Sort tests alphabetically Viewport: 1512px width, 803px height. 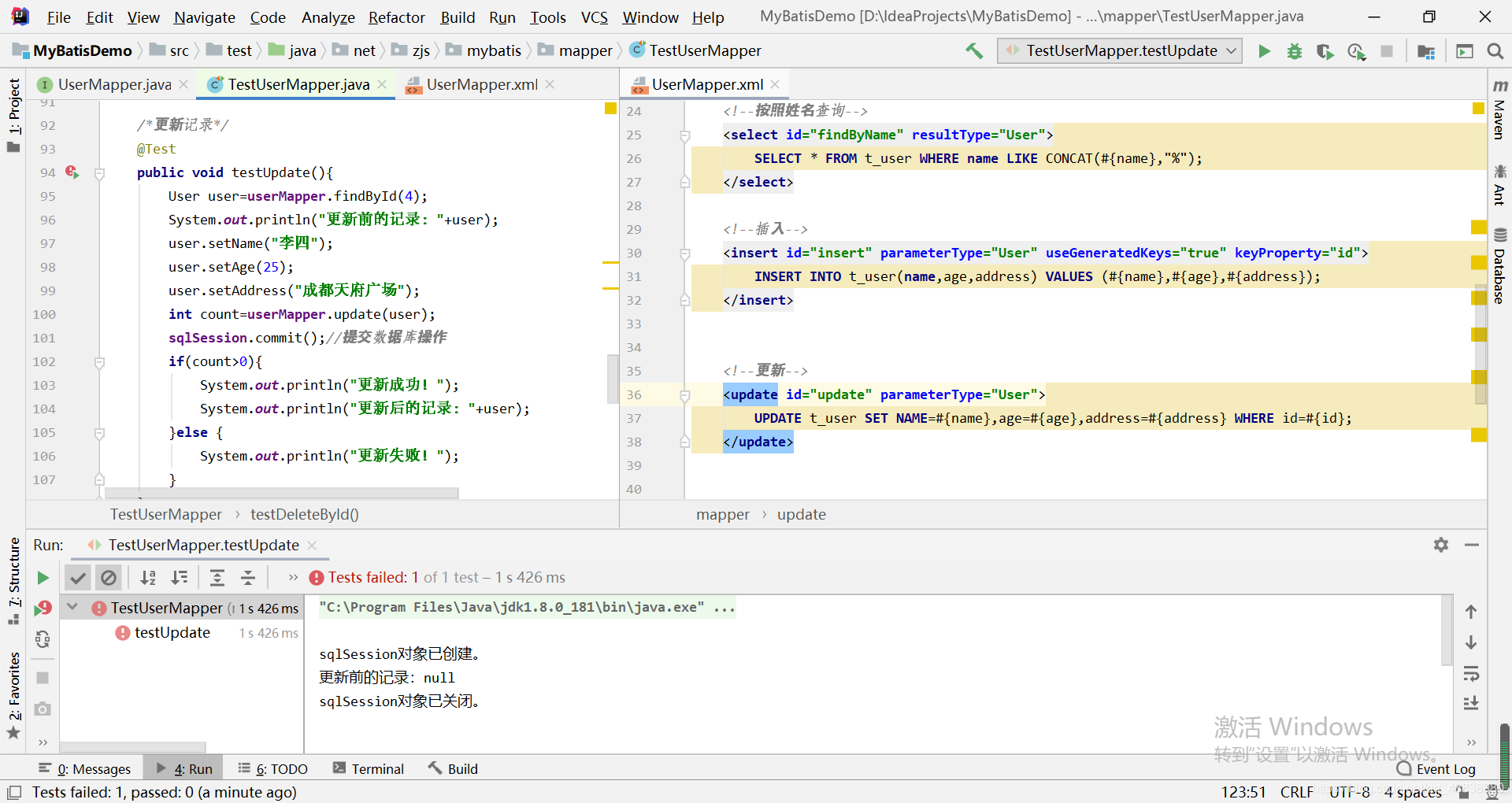tap(148, 578)
